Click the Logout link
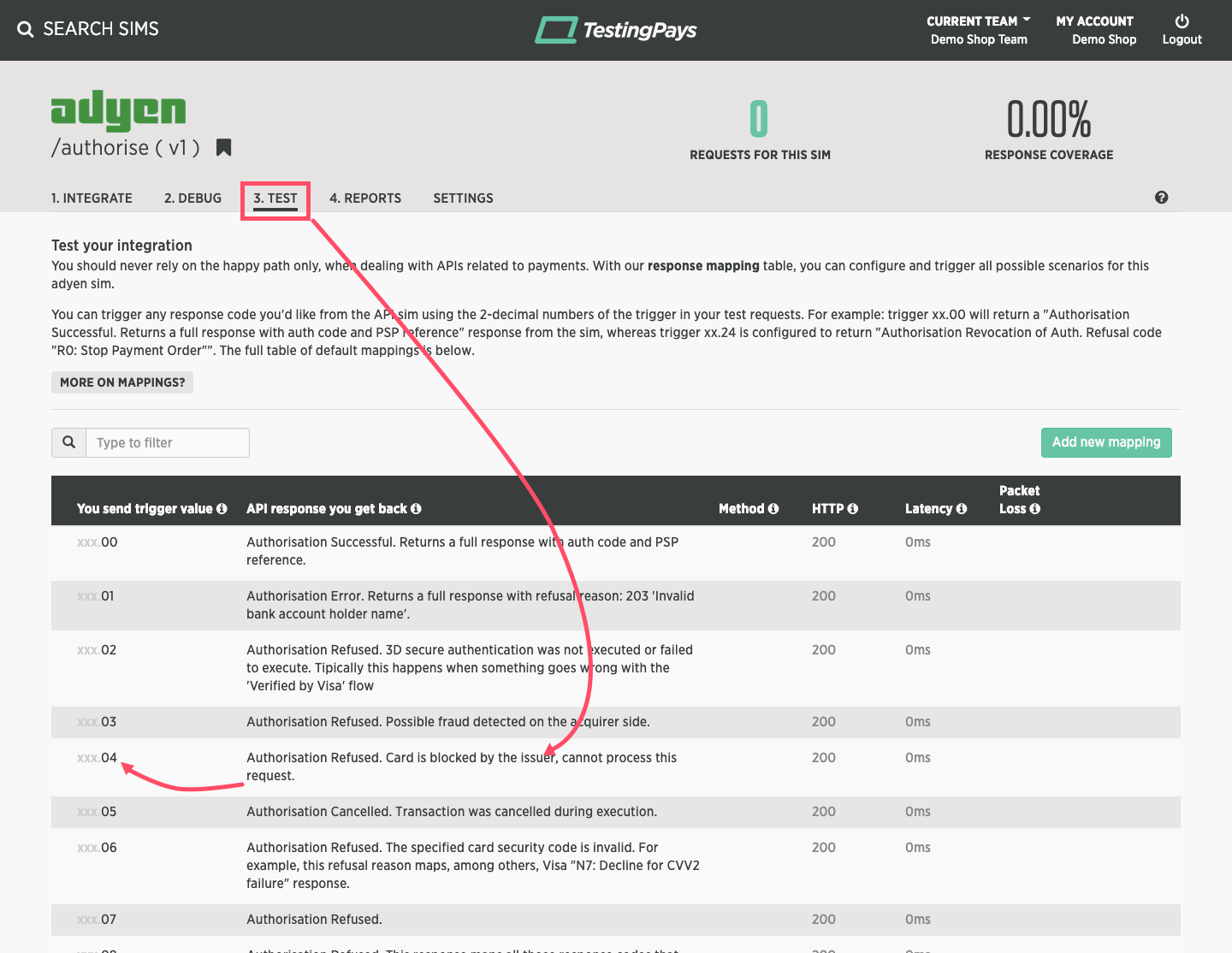This screenshot has width=1232, height=953. [x=1182, y=39]
